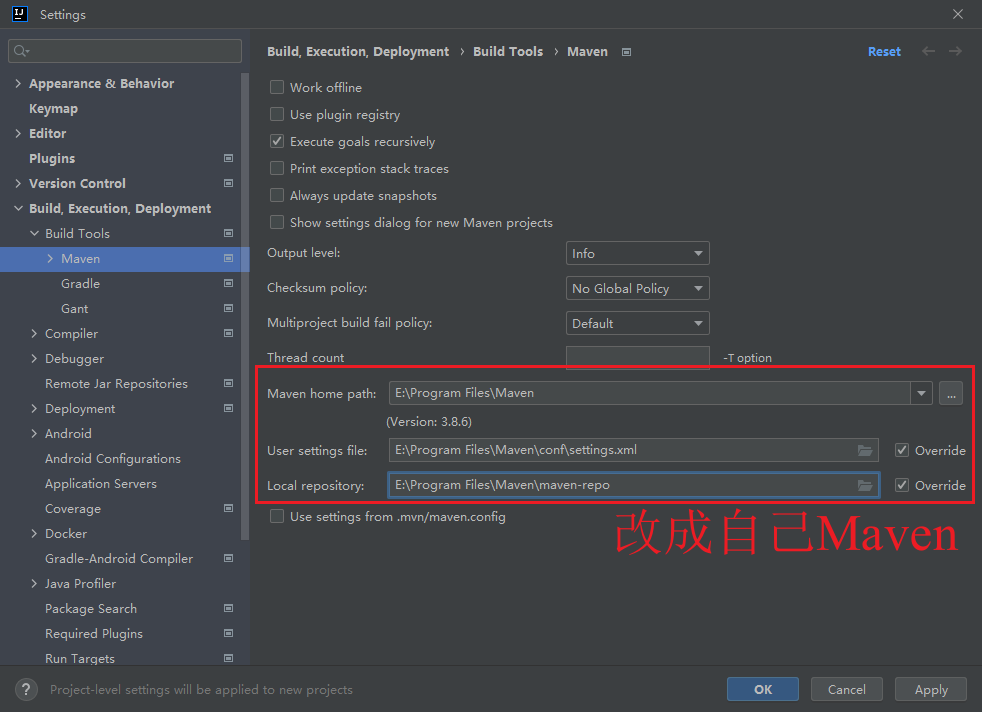Image resolution: width=982 pixels, height=712 pixels.
Task: Open the Checksum policy dropdown
Action: [x=637, y=288]
